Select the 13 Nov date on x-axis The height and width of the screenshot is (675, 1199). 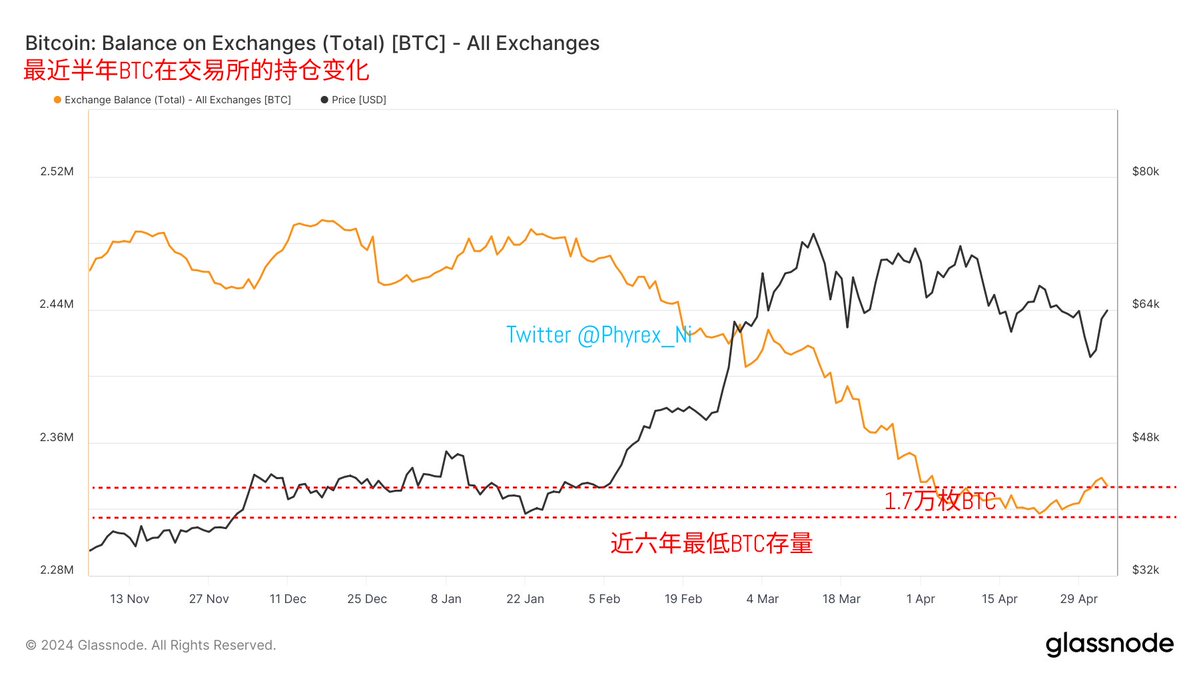(129, 599)
